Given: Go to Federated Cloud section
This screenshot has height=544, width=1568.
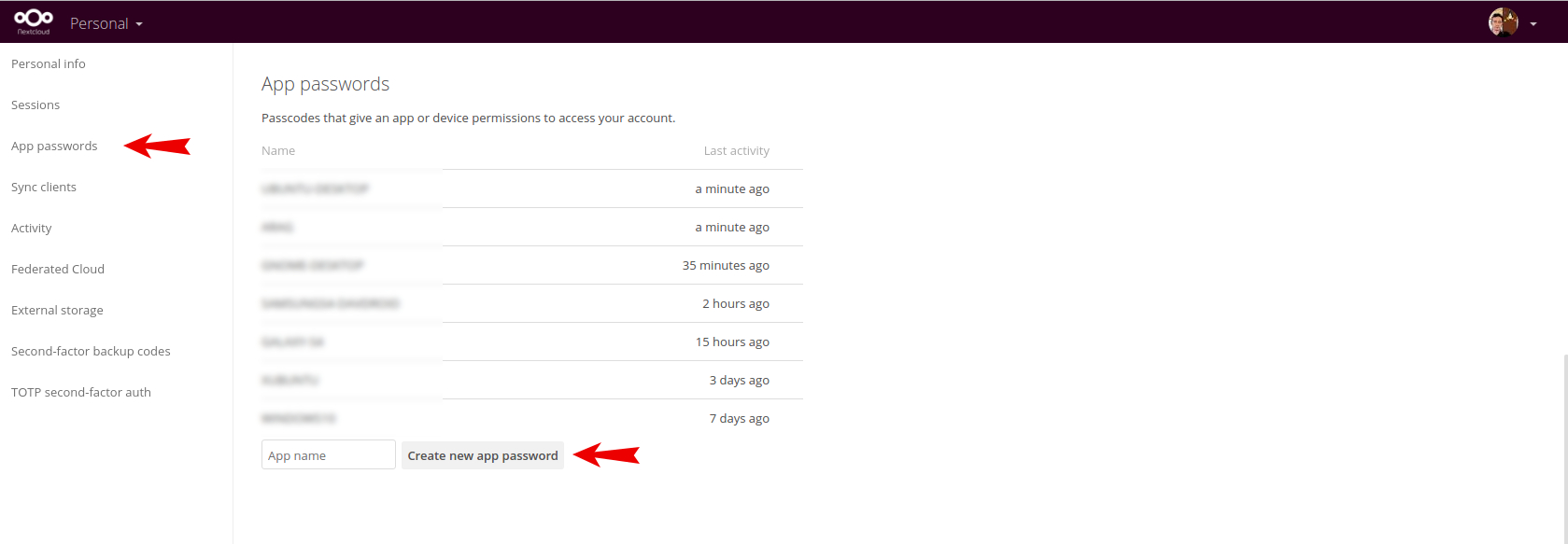Looking at the screenshot, I should 58,269.
